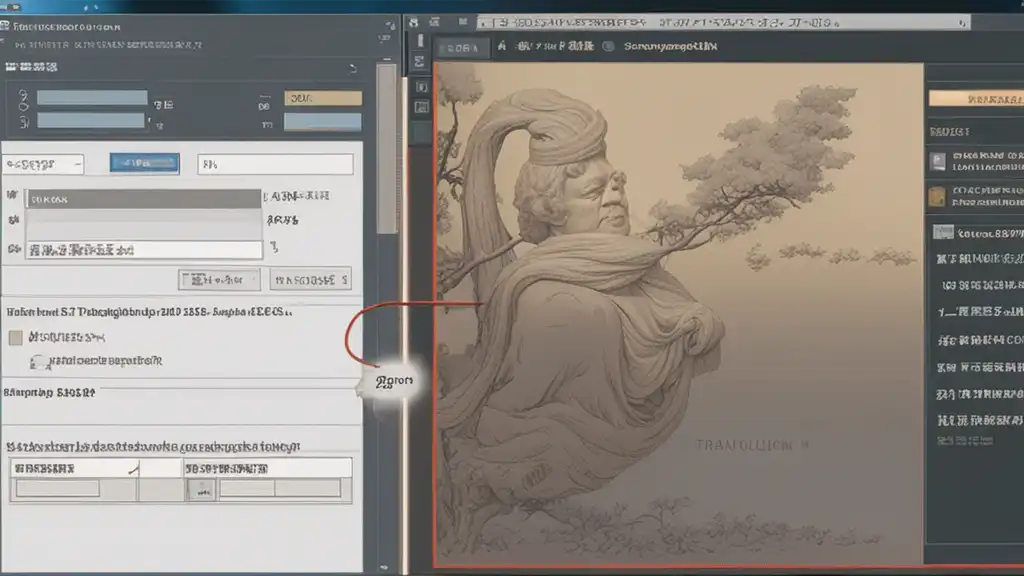Open the dropdown at left of the blue button
Viewport: 1024px width, 576px height.
coord(43,164)
